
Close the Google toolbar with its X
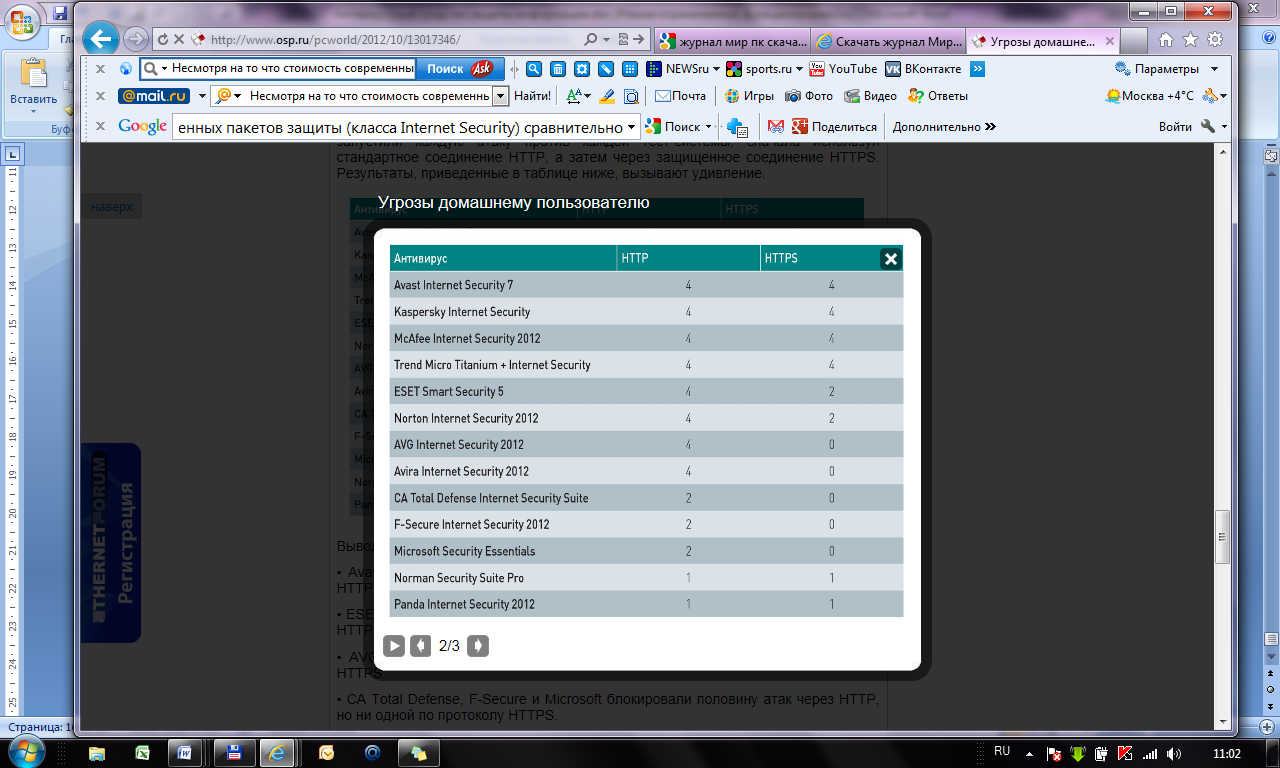100,127
